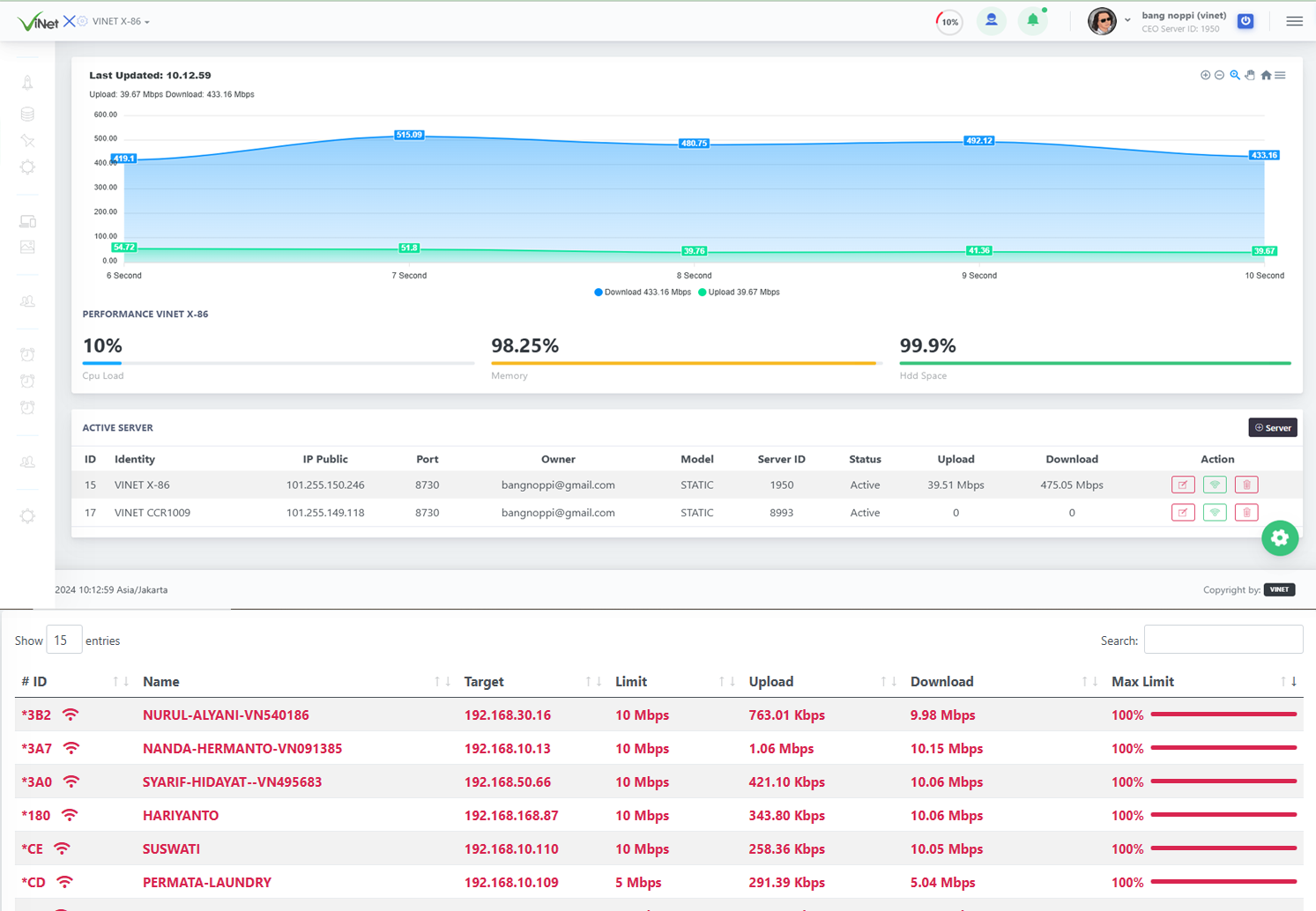Viewport: 1316px width, 911px height.
Task: Click the chart zoom out minus icon
Action: coord(1219,75)
